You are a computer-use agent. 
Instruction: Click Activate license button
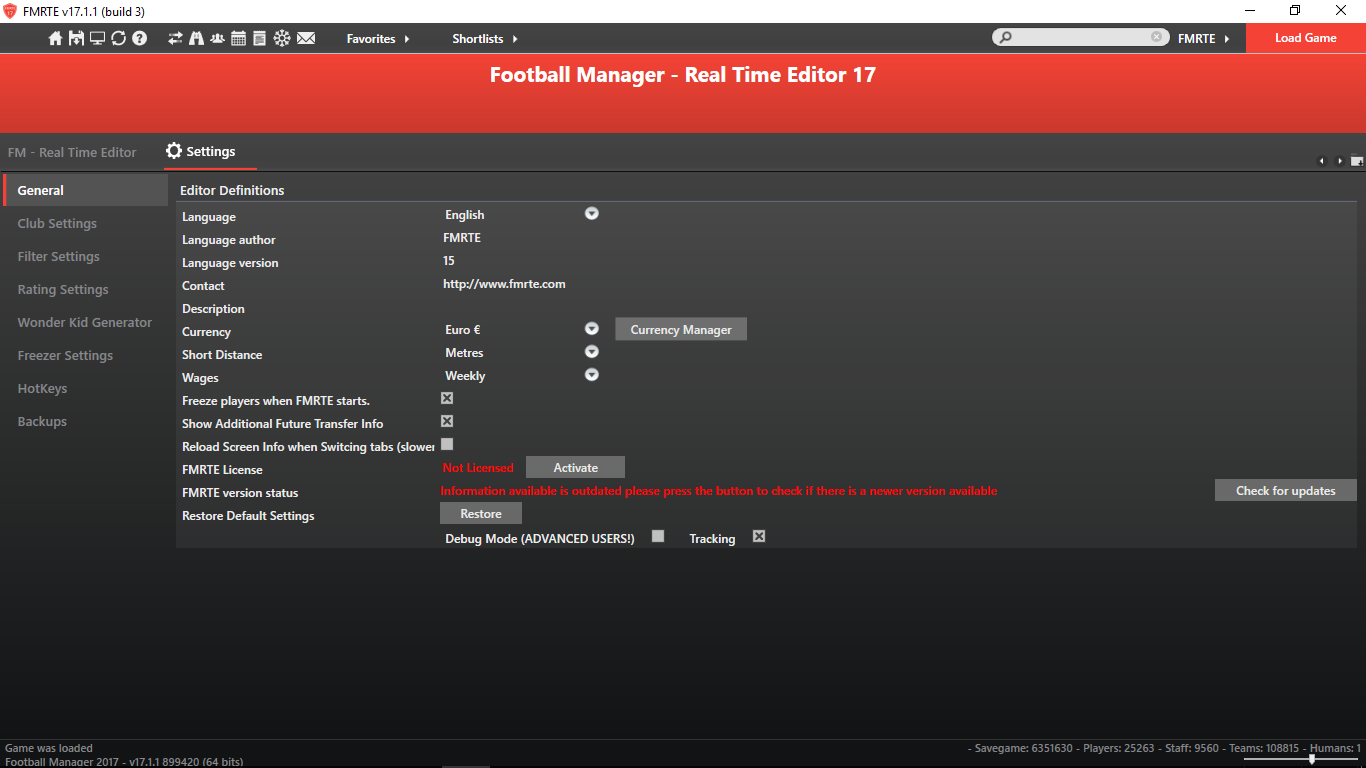coord(576,467)
